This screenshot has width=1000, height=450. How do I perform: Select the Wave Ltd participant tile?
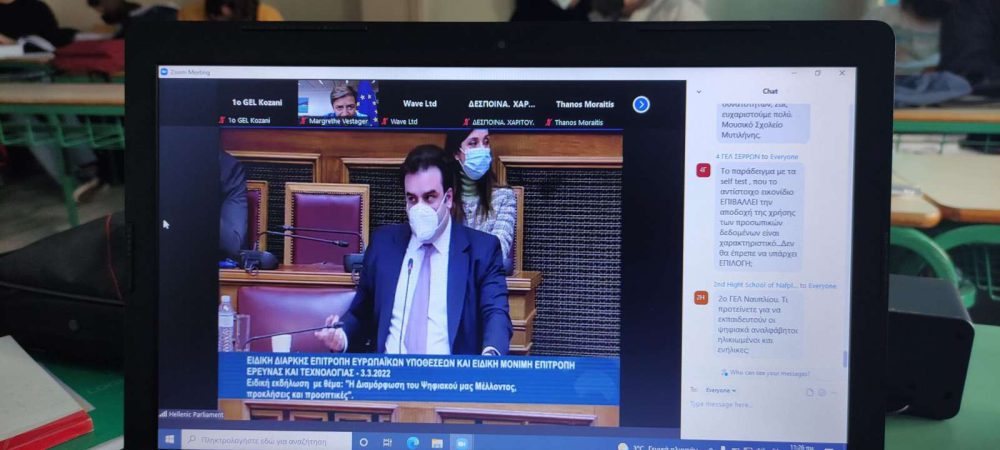pyautogui.click(x=412, y=103)
